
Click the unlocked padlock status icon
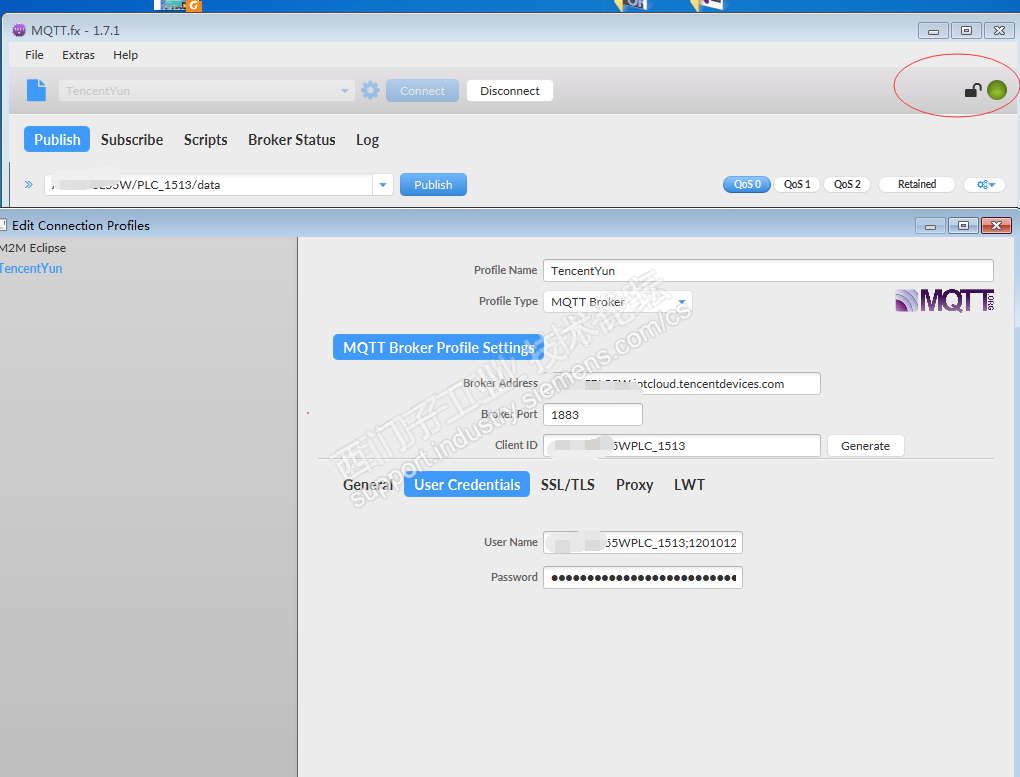coord(973,90)
